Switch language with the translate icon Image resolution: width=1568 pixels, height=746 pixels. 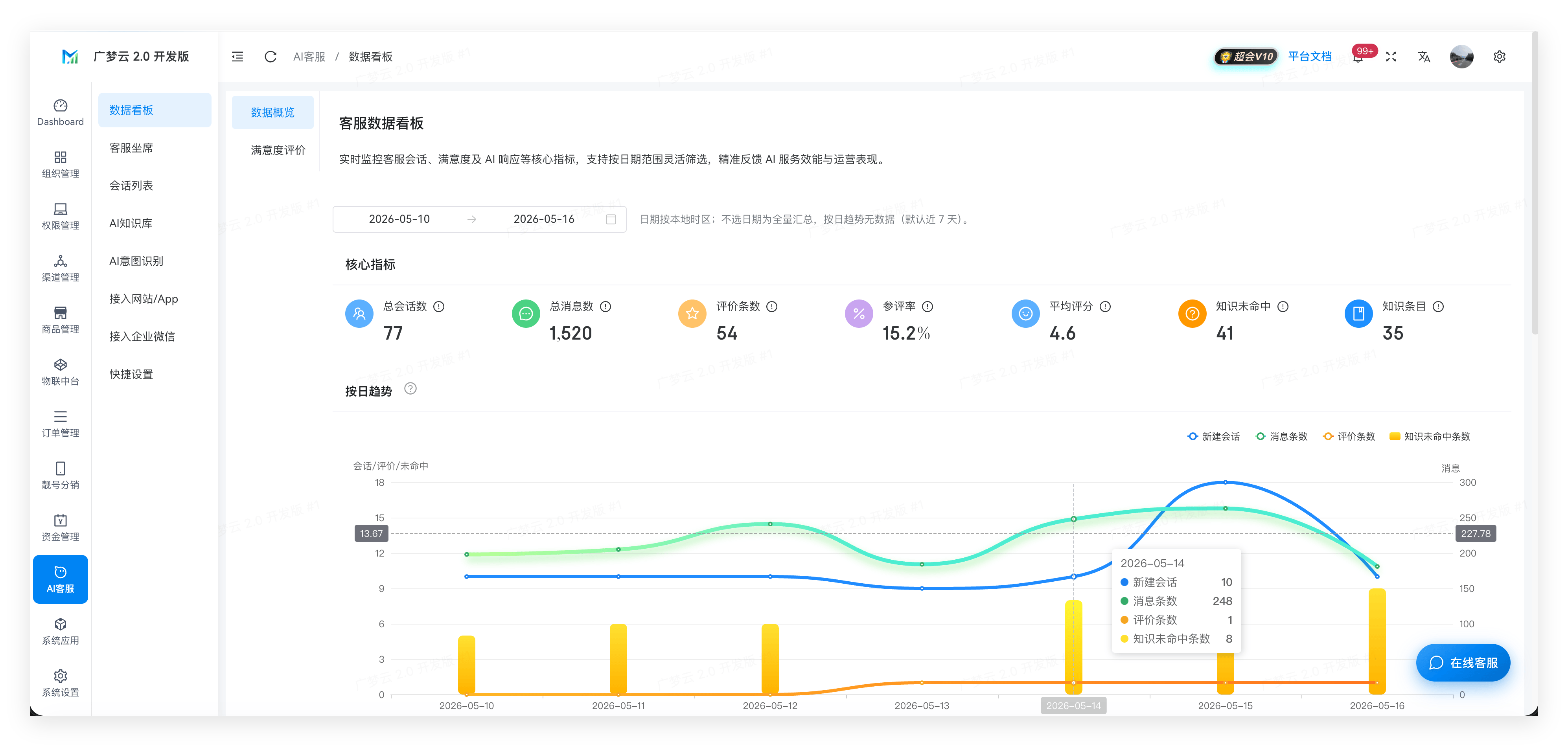click(x=1424, y=57)
